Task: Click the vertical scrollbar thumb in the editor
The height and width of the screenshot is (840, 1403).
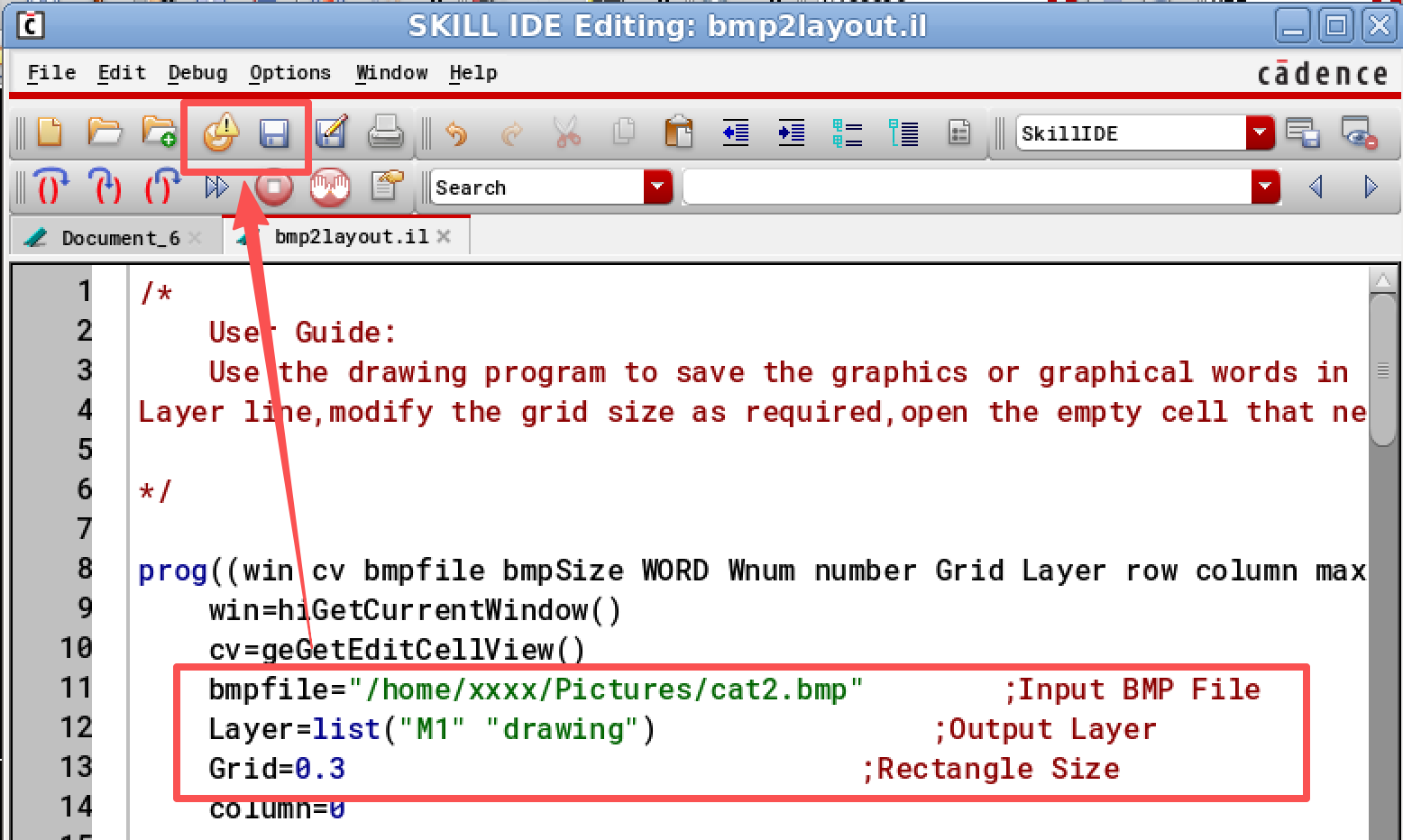Action: pyautogui.click(x=1382, y=369)
